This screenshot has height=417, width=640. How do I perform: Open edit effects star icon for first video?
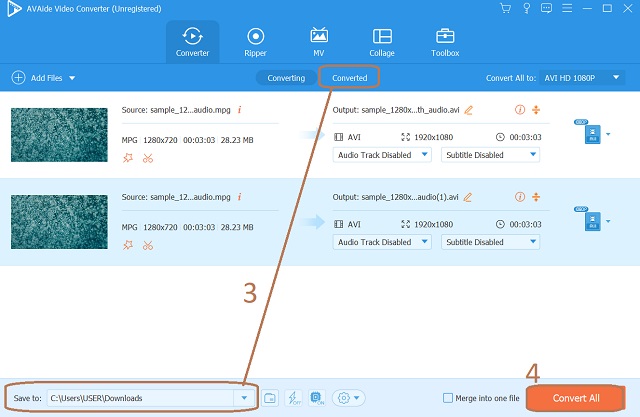click(x=128, y=158)
